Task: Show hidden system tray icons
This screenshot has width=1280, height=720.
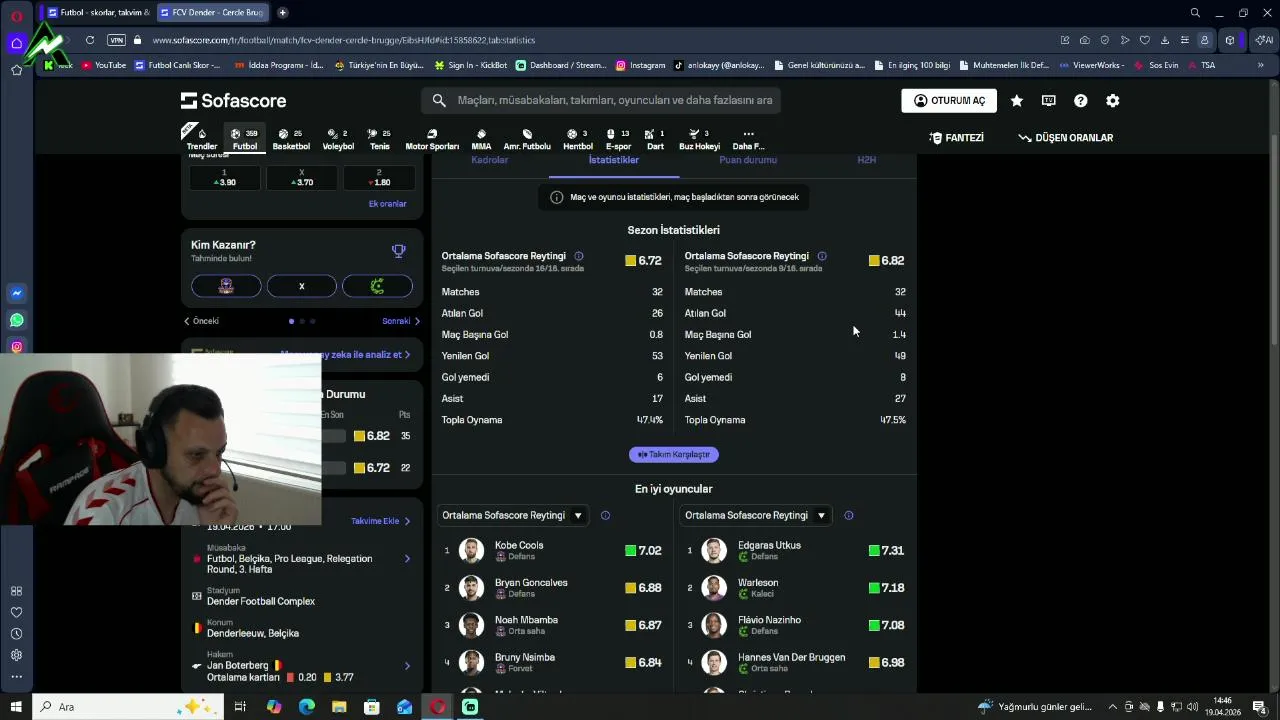Action: (1112, 707)
